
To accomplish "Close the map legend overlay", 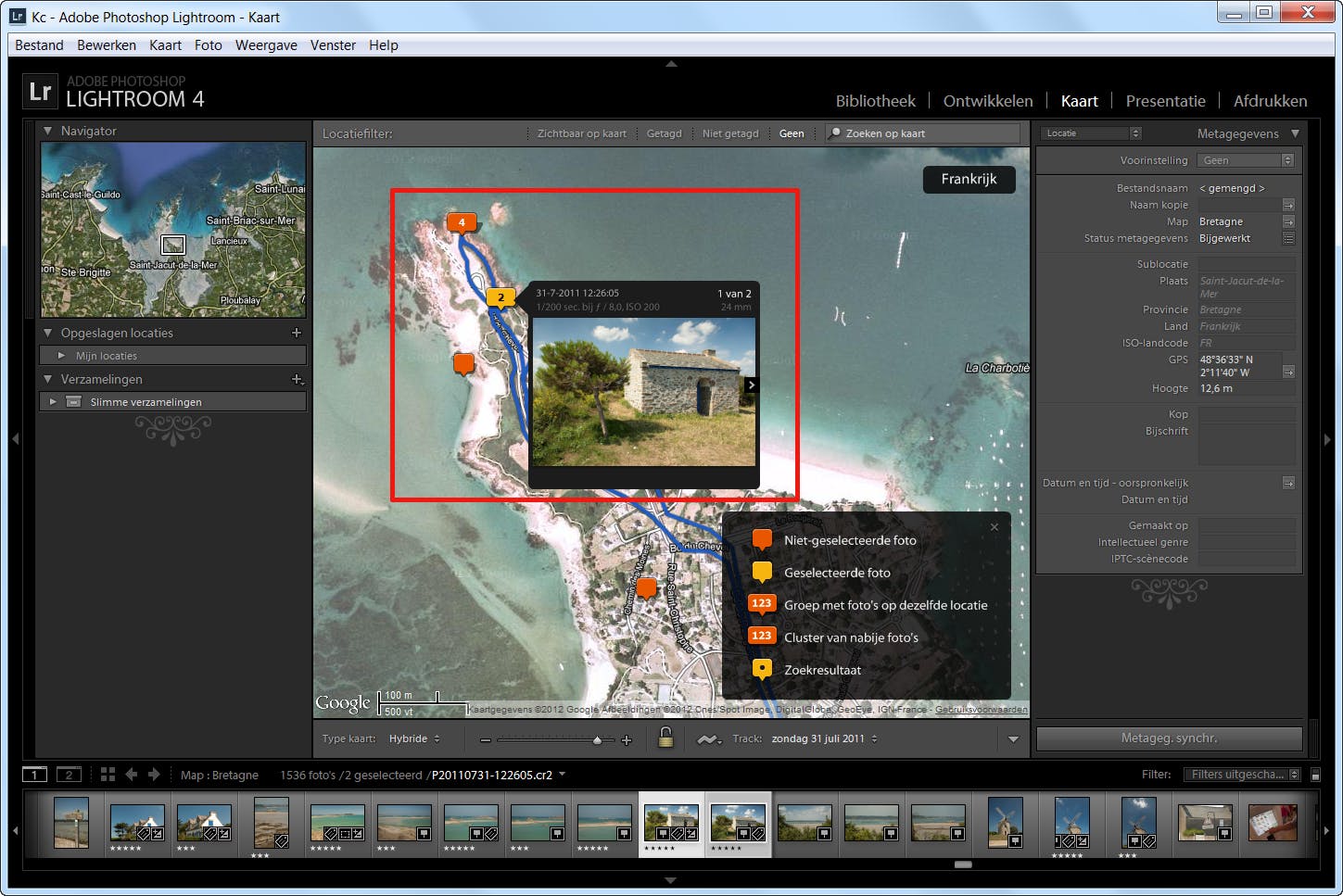I will click(x=994, y=527).
